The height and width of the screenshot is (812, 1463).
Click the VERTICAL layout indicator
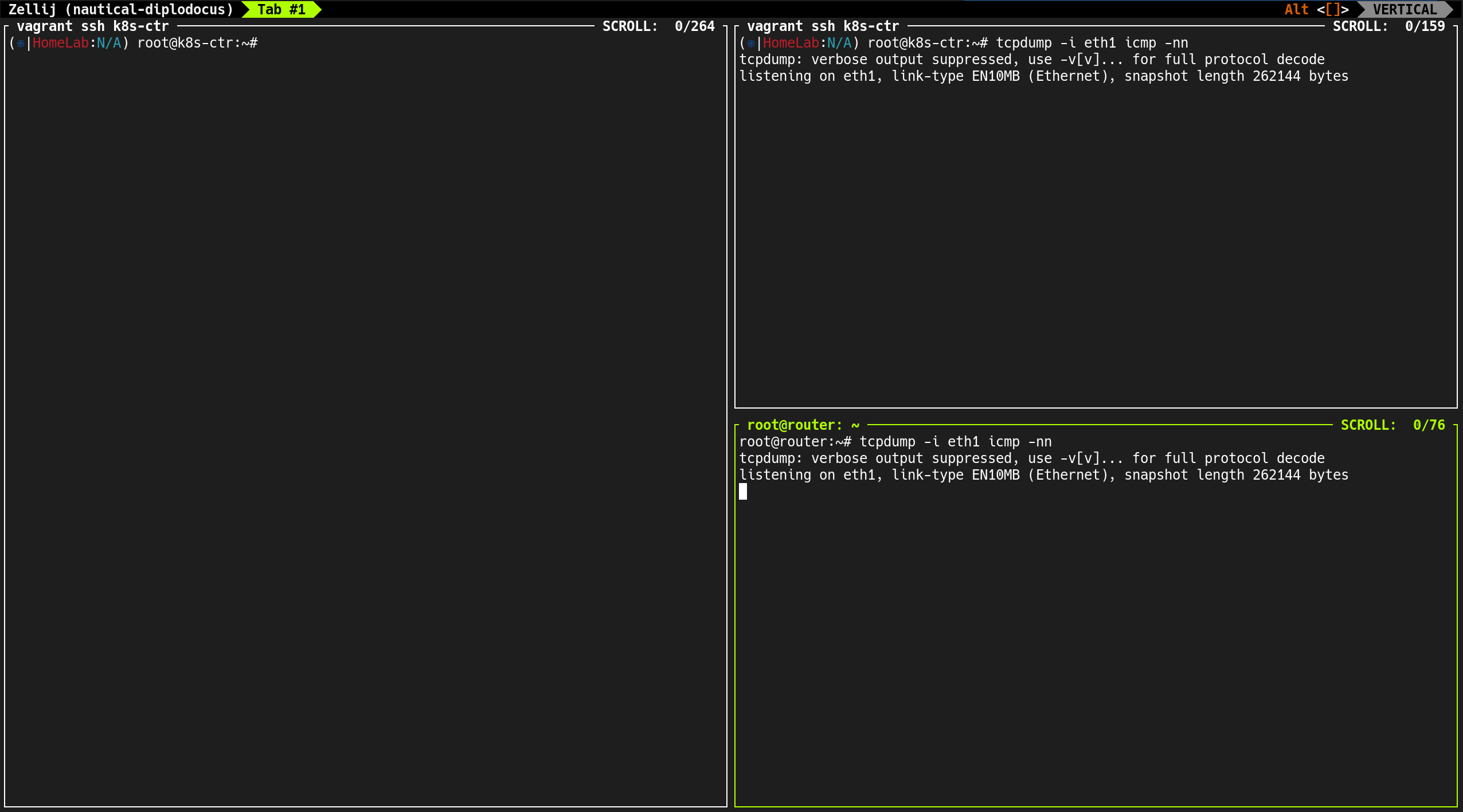click(1405, 9)
